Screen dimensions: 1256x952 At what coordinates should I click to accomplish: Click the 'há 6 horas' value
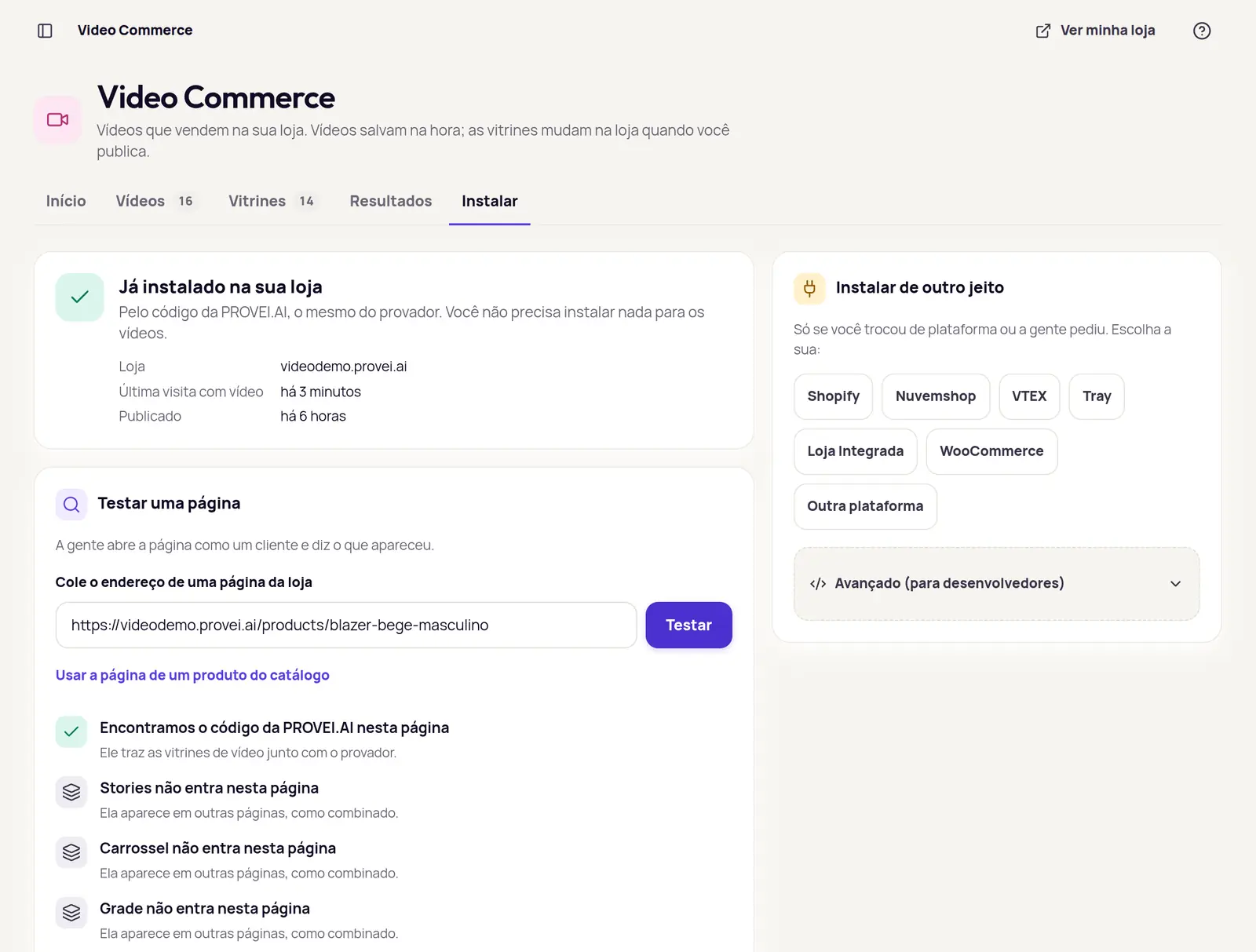click(313, 416)
